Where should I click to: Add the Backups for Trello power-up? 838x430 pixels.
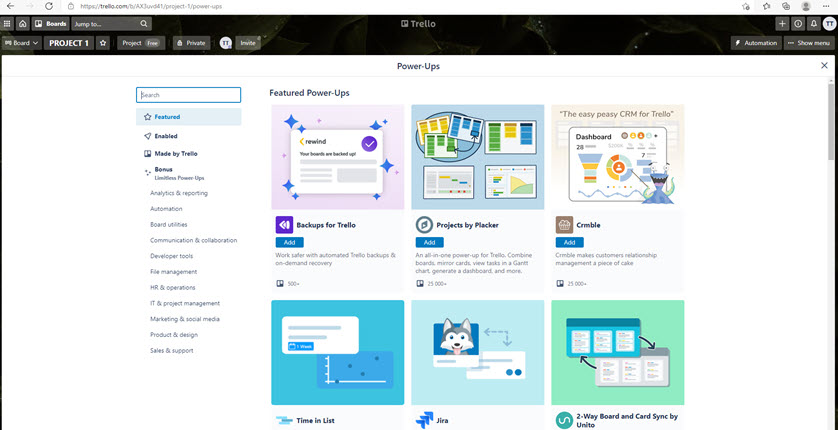point(290,243)
